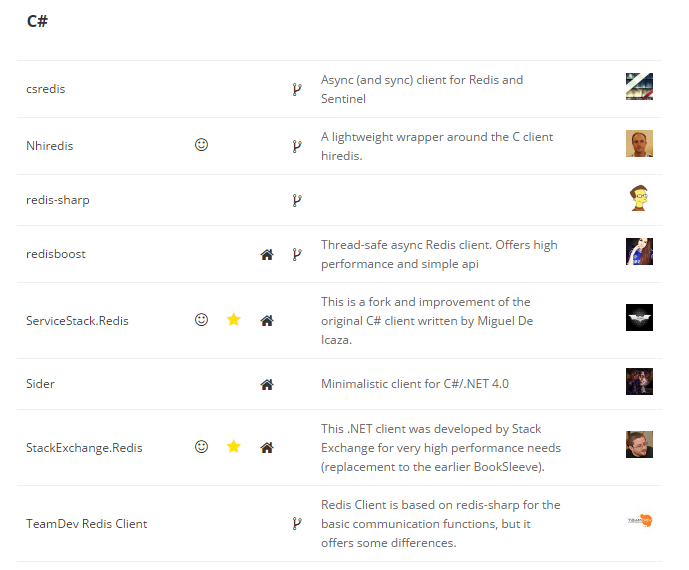This screenshot has height=570, width=689.
Task: Click the redis-sharp client name
Action: [x=58, y=200]
